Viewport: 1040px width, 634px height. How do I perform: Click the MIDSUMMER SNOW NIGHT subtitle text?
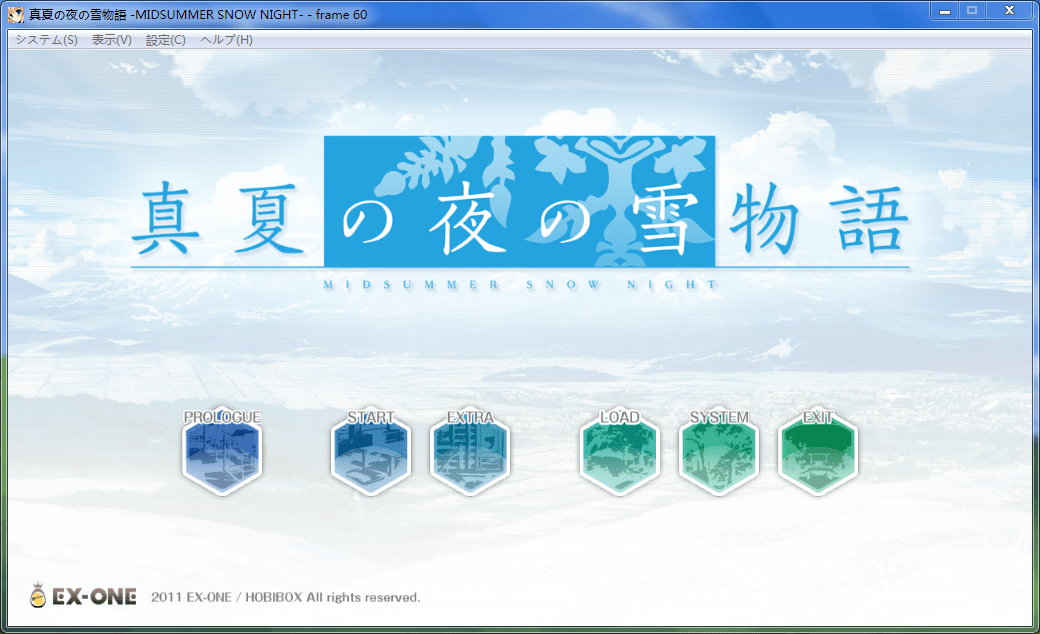pos(520,284)
